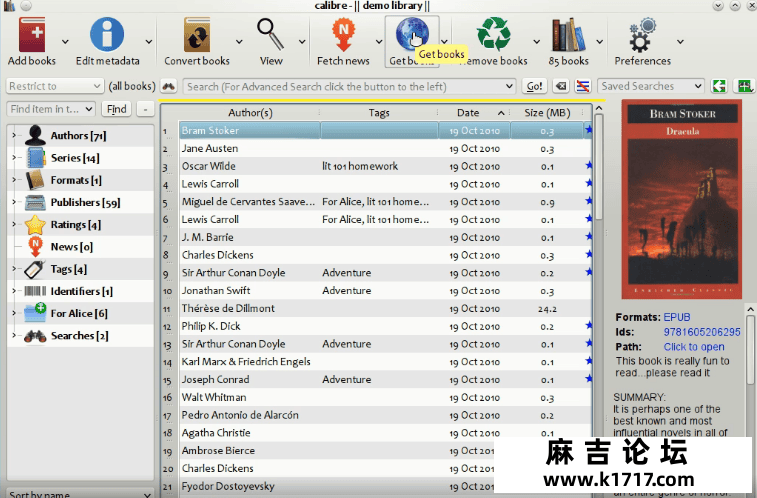Open the EPUB format link

click(x=677, y=317)
